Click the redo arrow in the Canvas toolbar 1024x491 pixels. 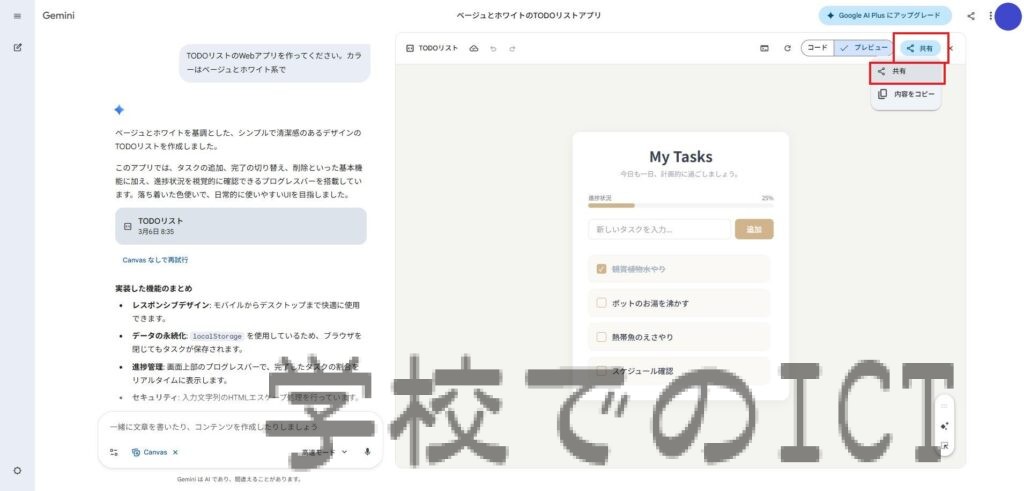click(x=512, y=48)
